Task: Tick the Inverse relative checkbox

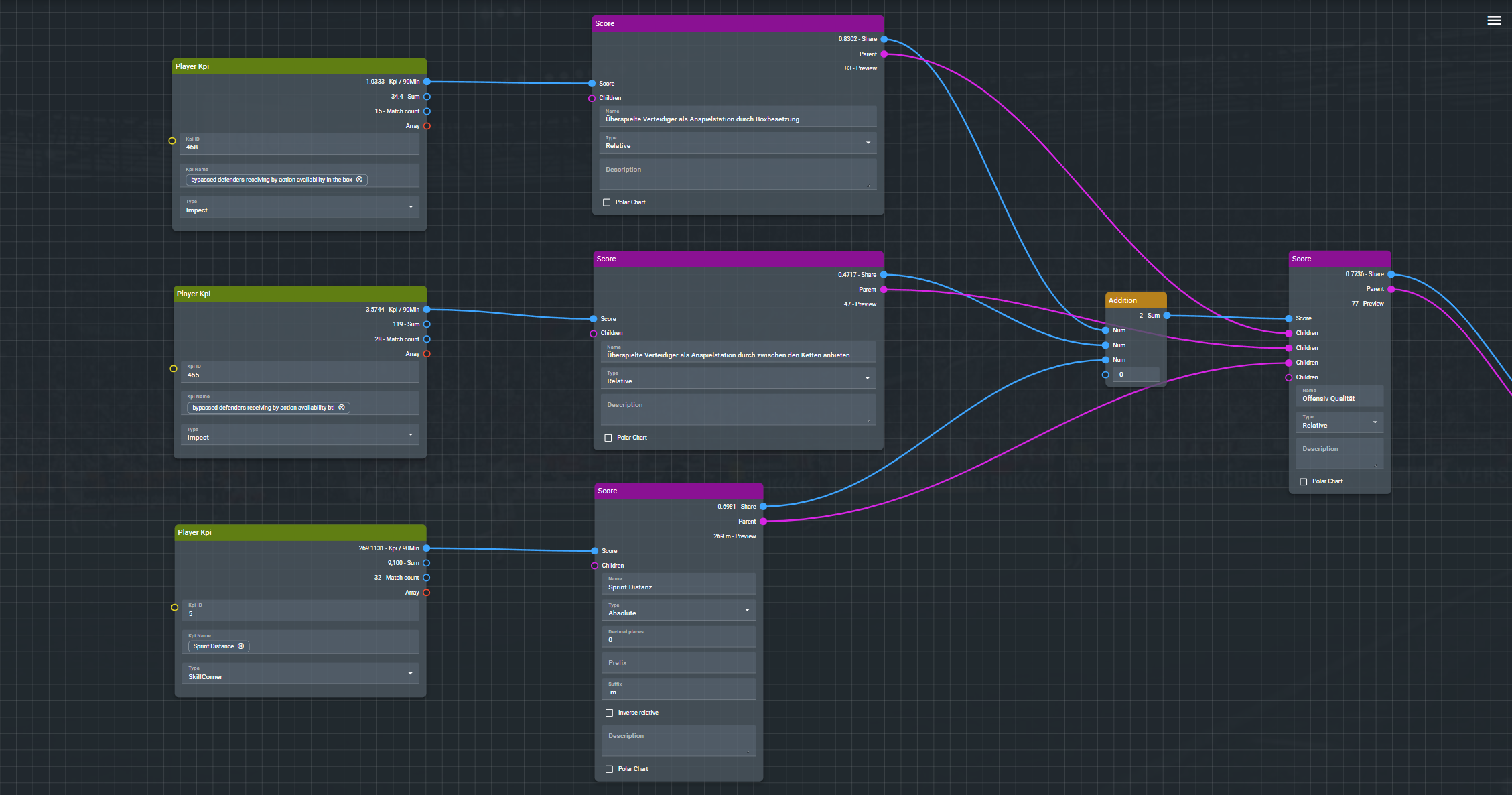Action: [609, 713]
